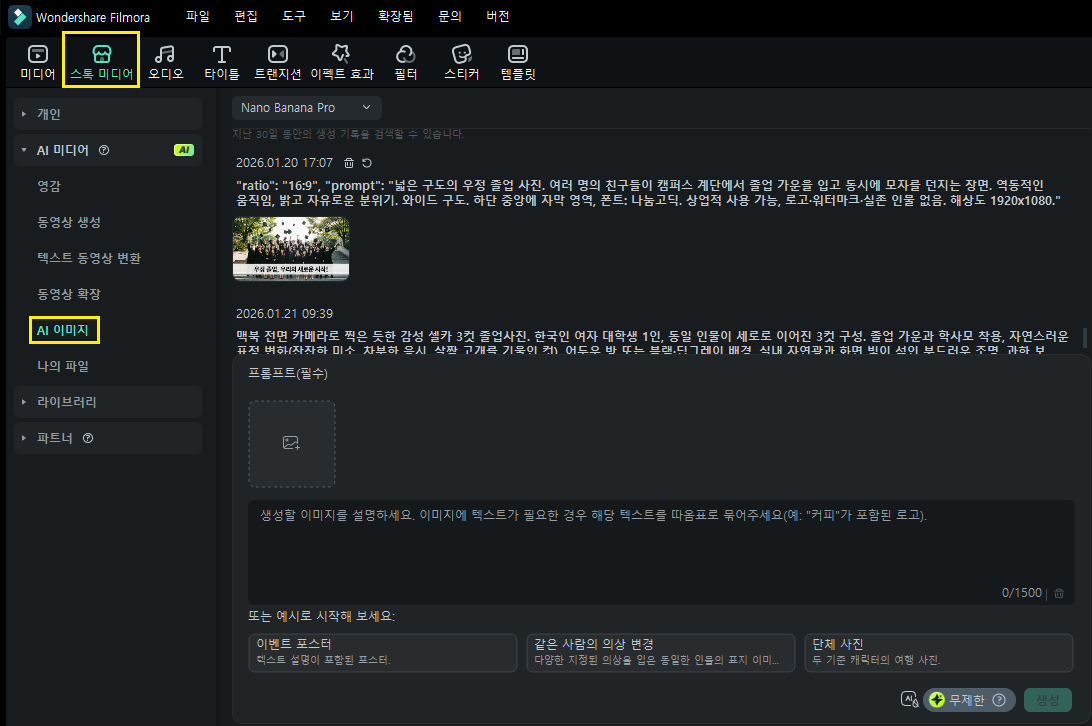
Task: Toggle the AI watermark icon near 무제한
Action: click(x=909, y=700)
